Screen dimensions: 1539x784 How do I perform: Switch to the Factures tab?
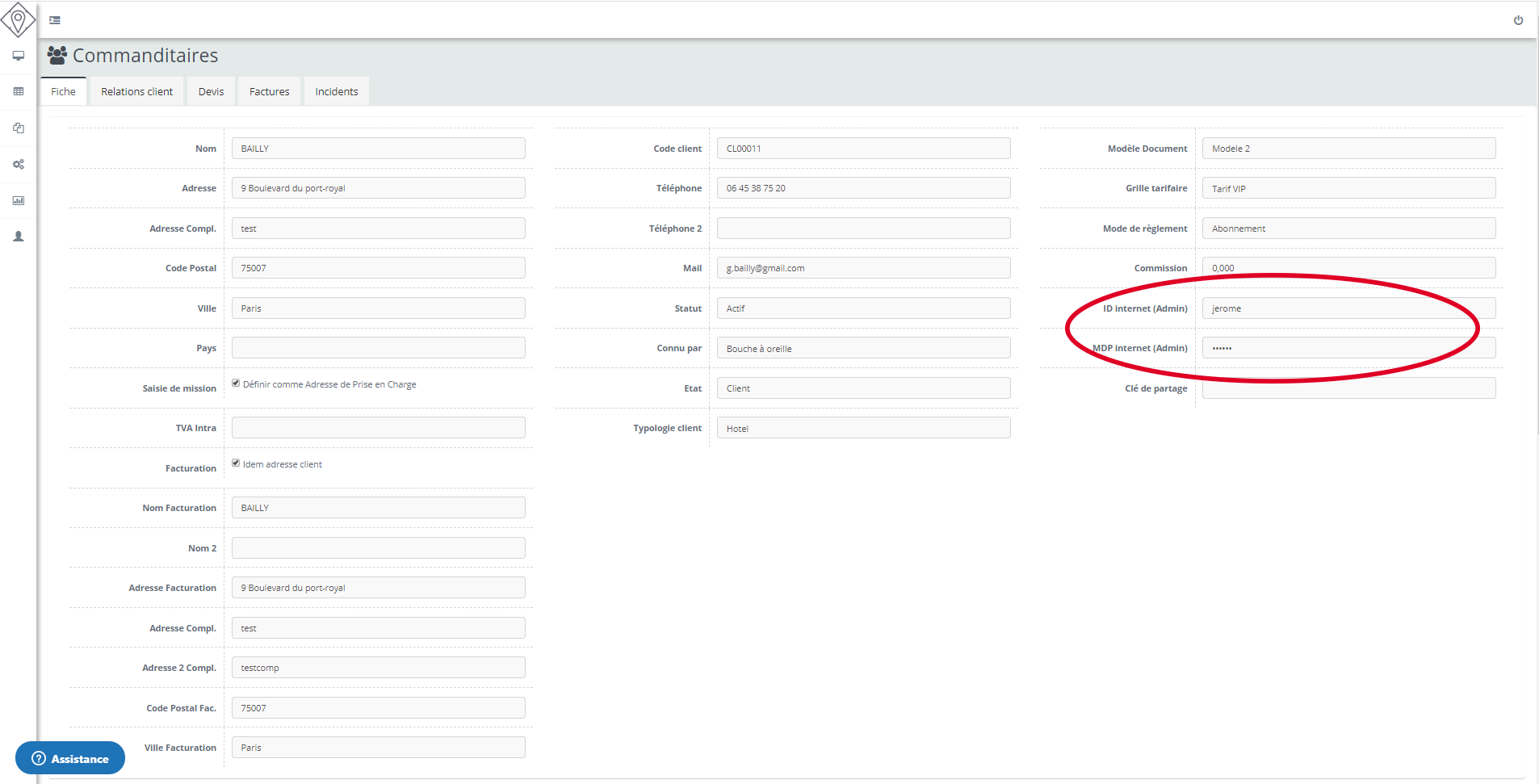(269, 91)
